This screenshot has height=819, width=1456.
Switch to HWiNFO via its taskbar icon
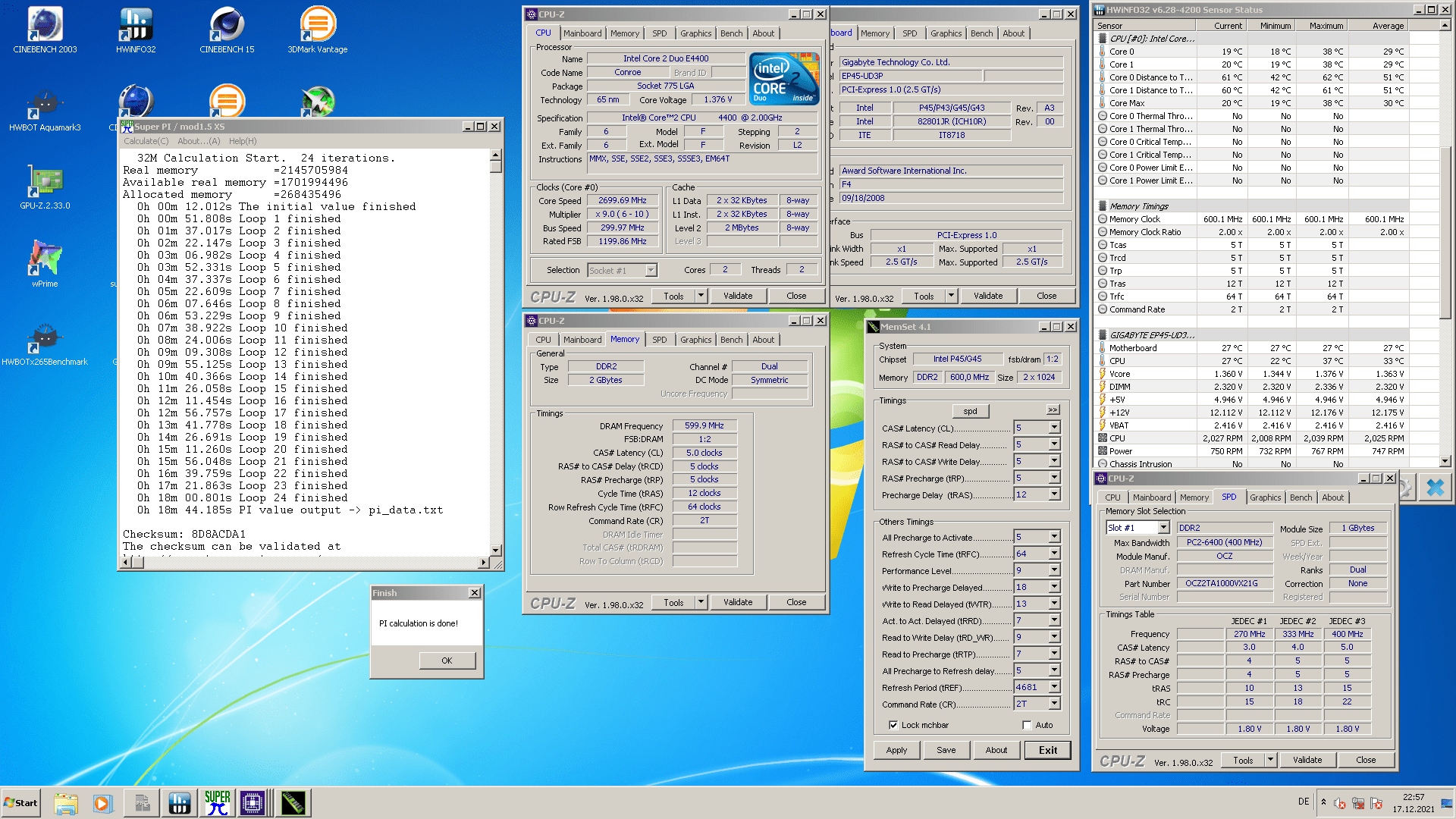pyautogui.click(x=180, y=803)
